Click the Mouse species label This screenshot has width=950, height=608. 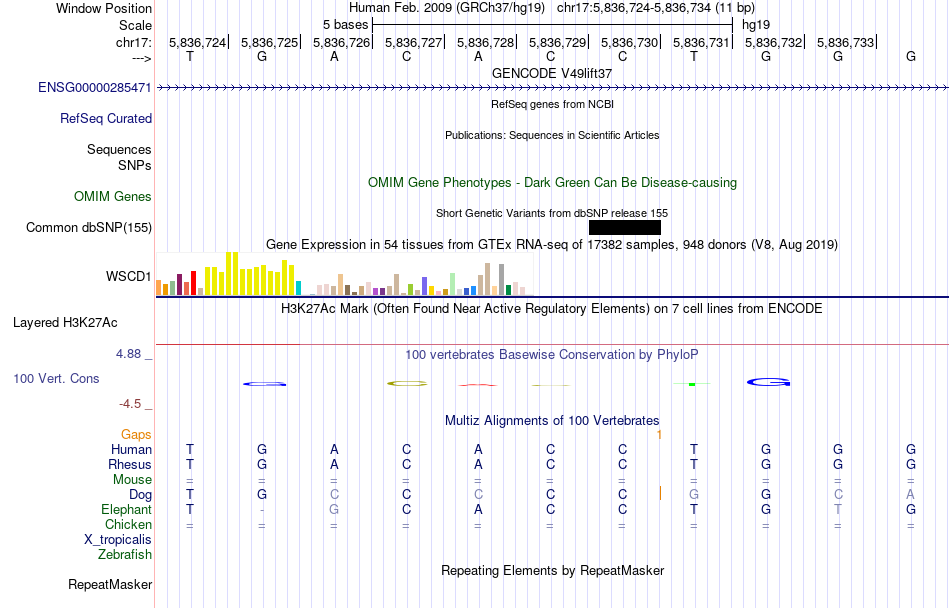pyautogui.click(x=132, y=480)
